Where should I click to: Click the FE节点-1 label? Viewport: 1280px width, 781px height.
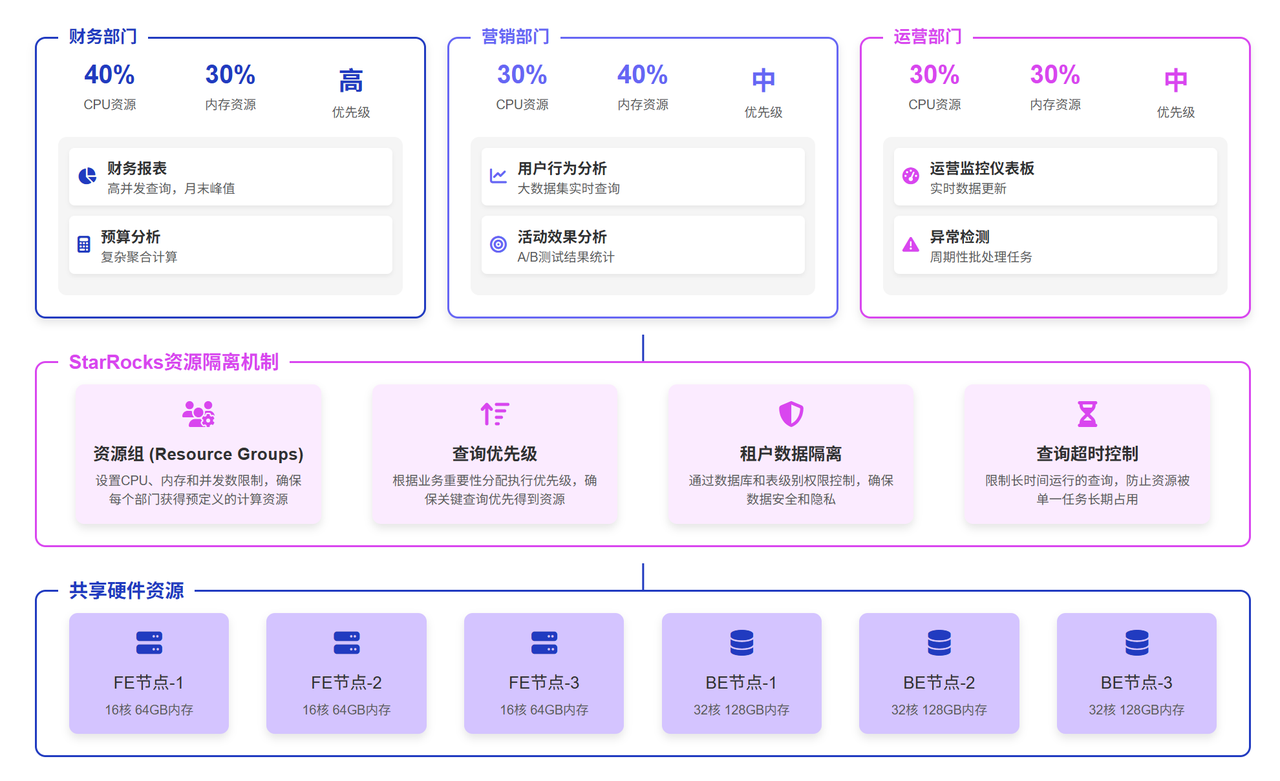click(x=149, y=683)
